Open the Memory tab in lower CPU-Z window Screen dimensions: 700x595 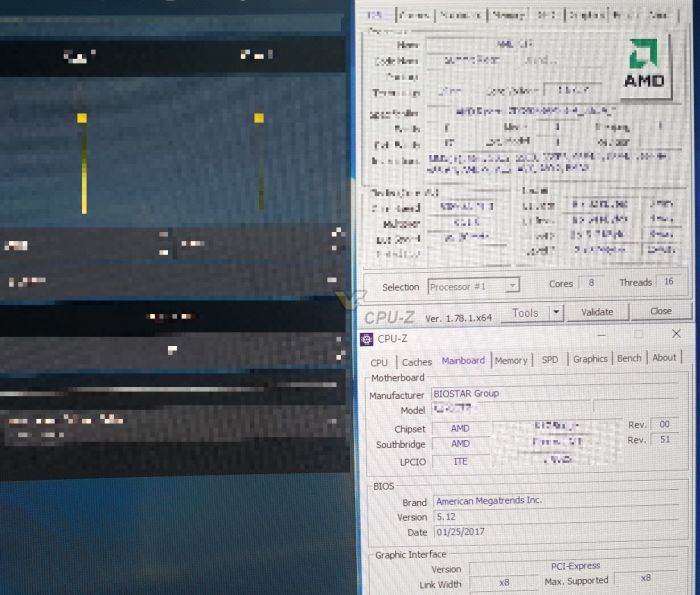click(511, 360)
